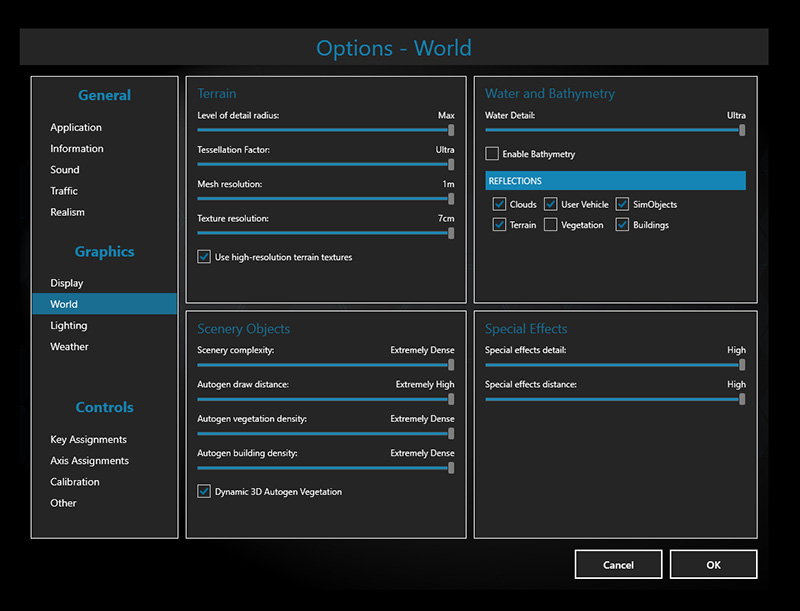800x611 pixels.
Task: Click the Special effects detail slider
Action: 615,365
